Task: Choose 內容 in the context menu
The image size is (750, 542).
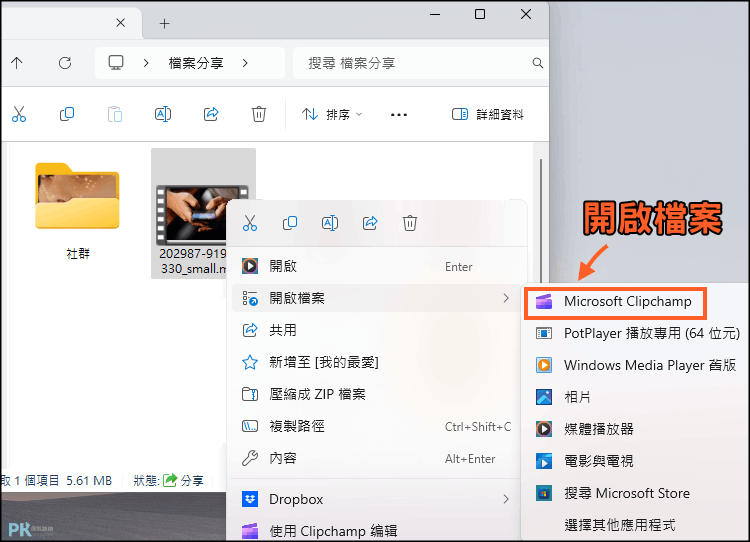Action: (376, 458)
